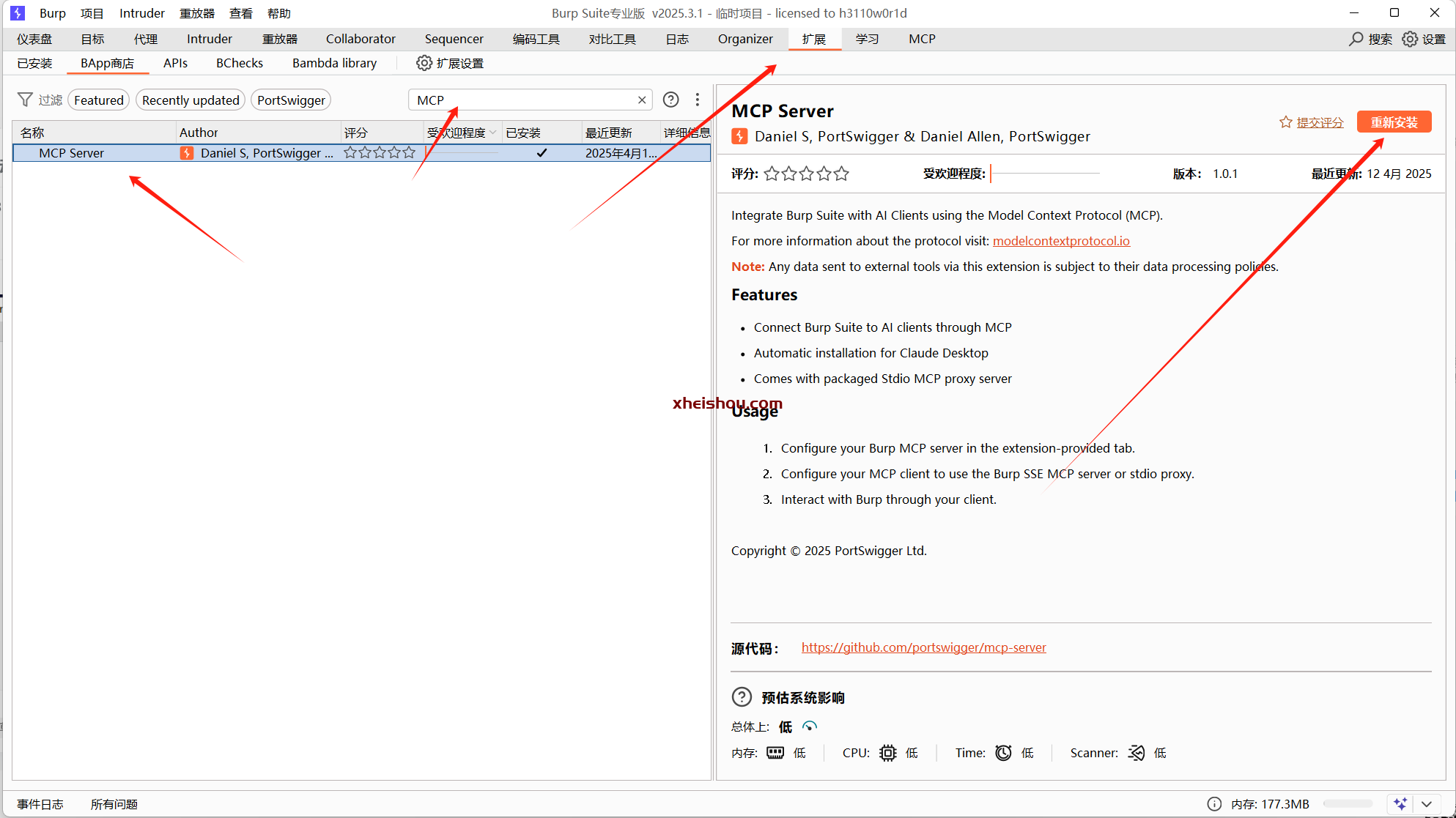This screenshot has height=818, width=1456.
Task: Toggle the PortSwigger filter chip
Action: (291, 100)
